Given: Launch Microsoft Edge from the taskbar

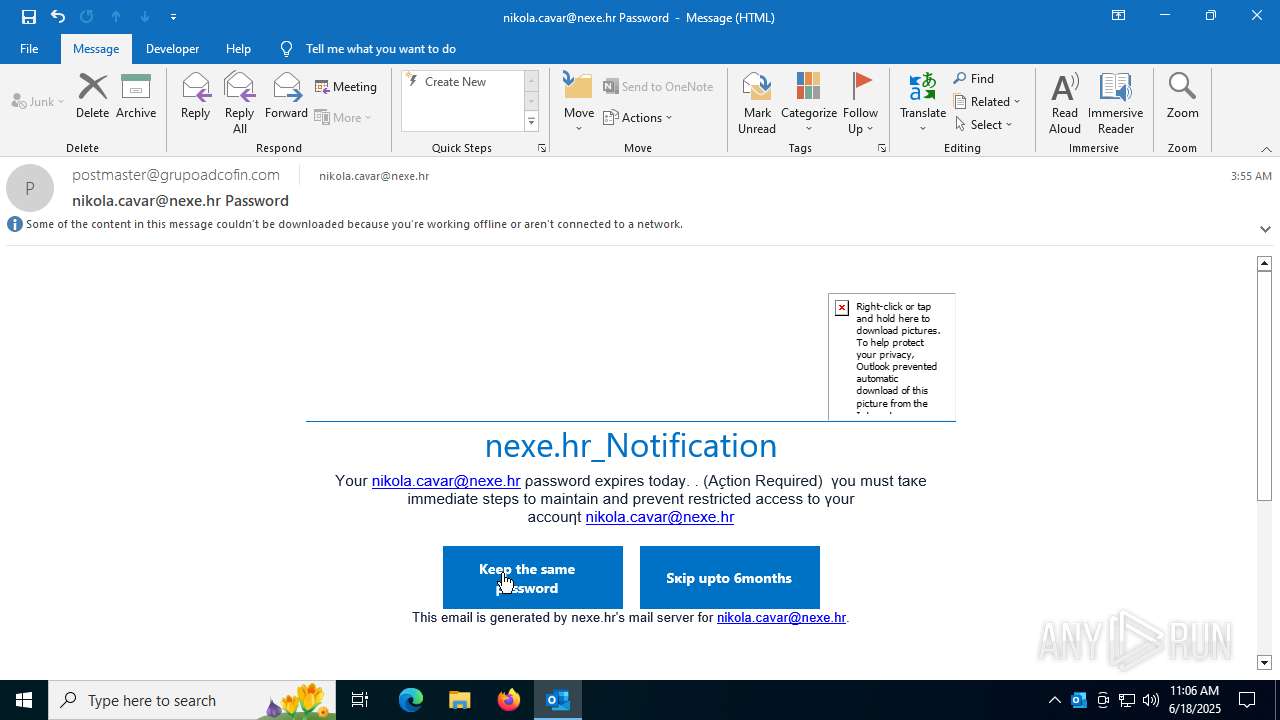Looking at the screenshot, I should pos(411,700).
